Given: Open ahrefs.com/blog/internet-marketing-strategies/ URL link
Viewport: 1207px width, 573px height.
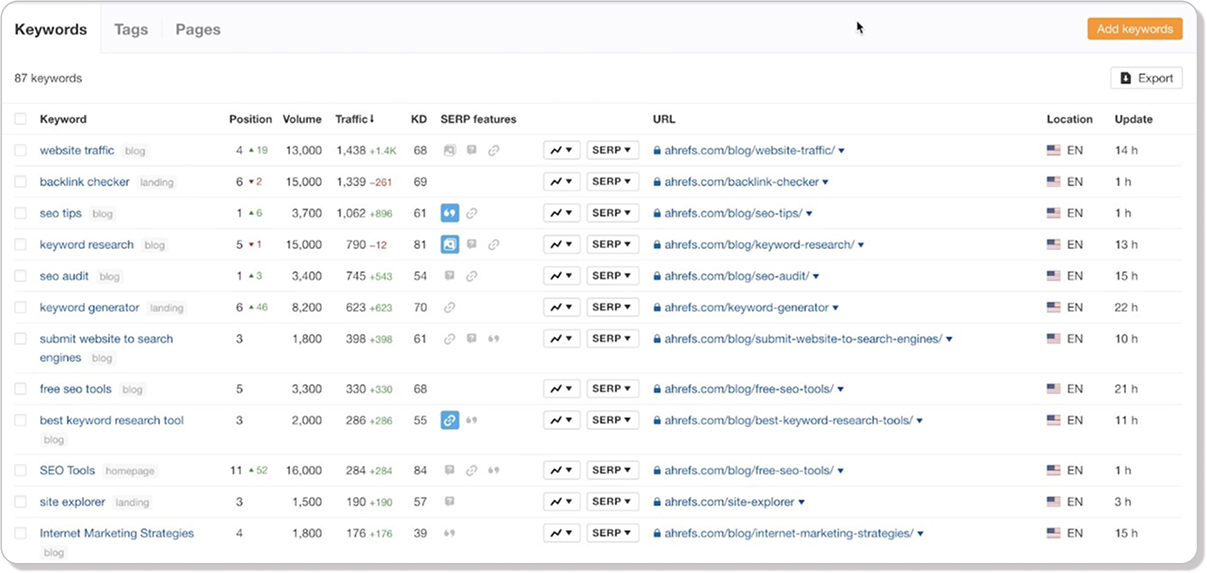Looking at the screenshot, I should point(789,533).
